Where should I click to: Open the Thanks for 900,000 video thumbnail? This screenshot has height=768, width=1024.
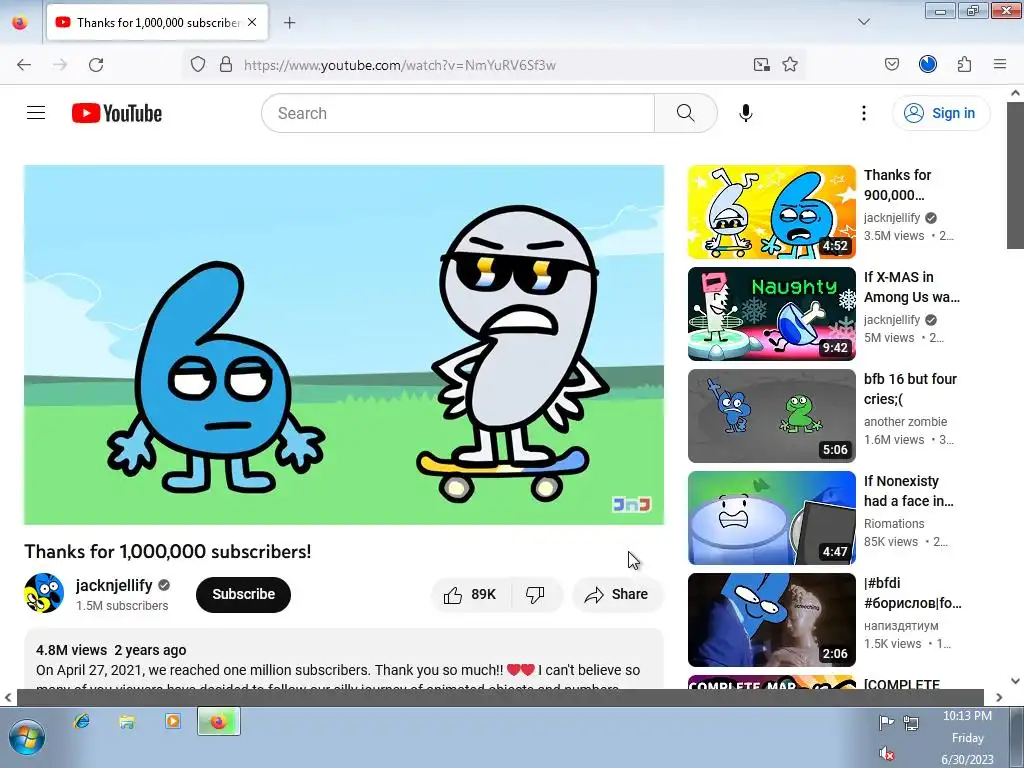[771, 212]
